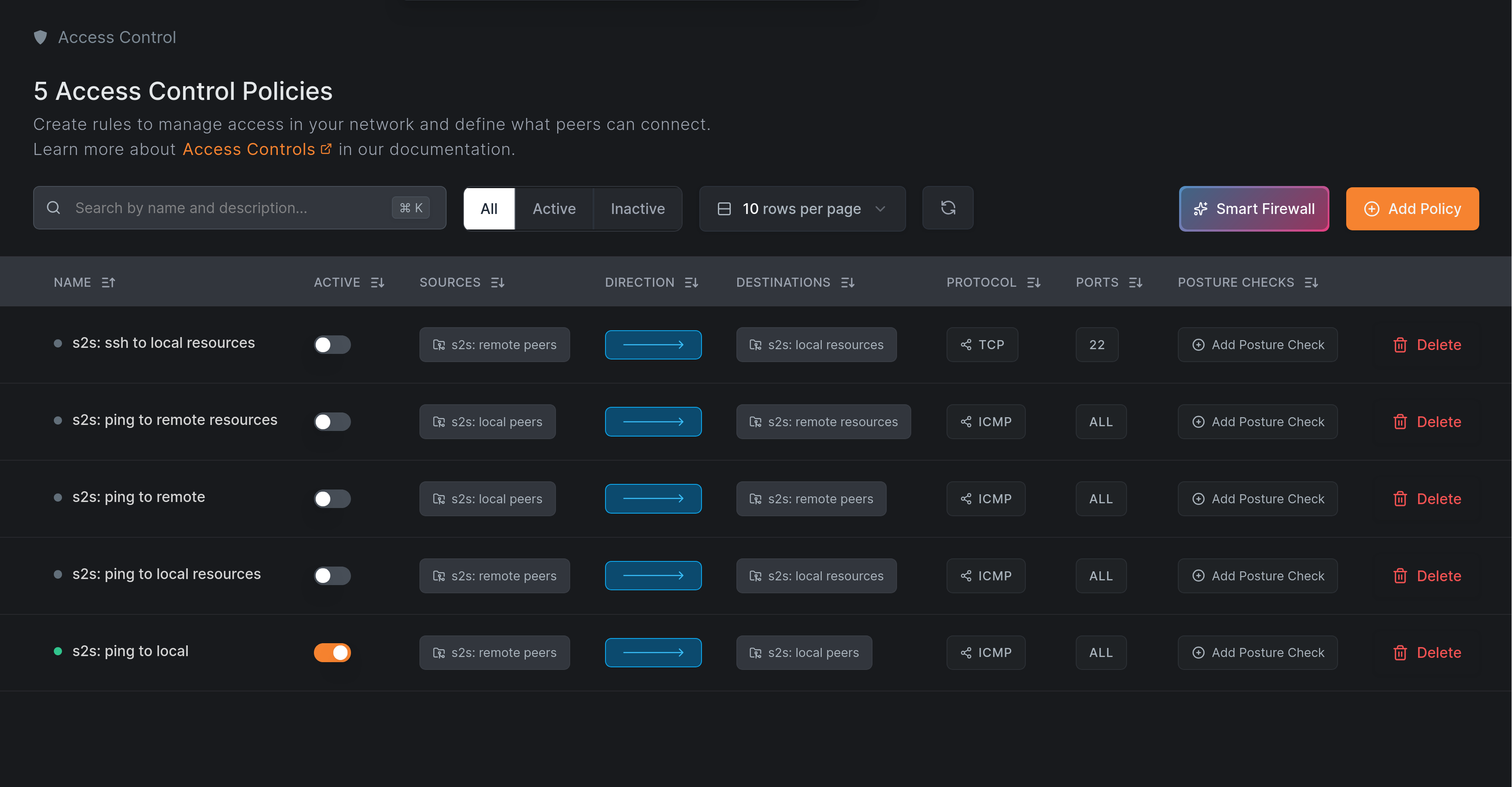
Task: Sort the table by PROTOCOL column
Action: [x=1034, y=282]
